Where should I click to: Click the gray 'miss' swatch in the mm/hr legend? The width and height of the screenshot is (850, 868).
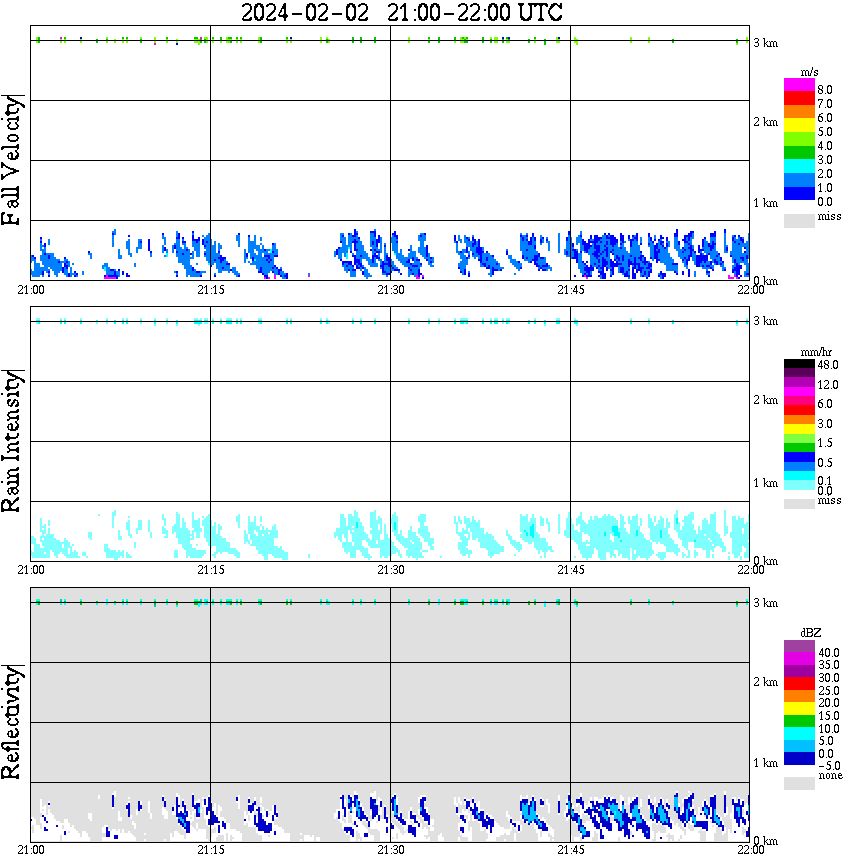click(799, 504)
